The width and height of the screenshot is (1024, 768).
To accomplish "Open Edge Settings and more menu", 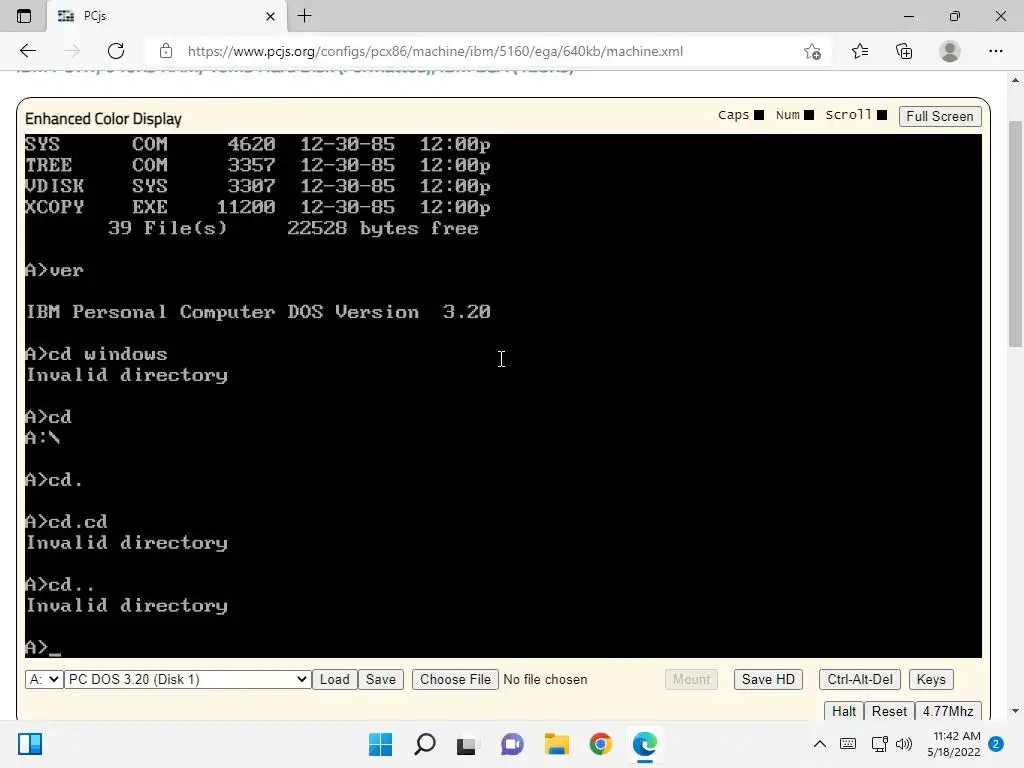I will [x=995, y=51].
